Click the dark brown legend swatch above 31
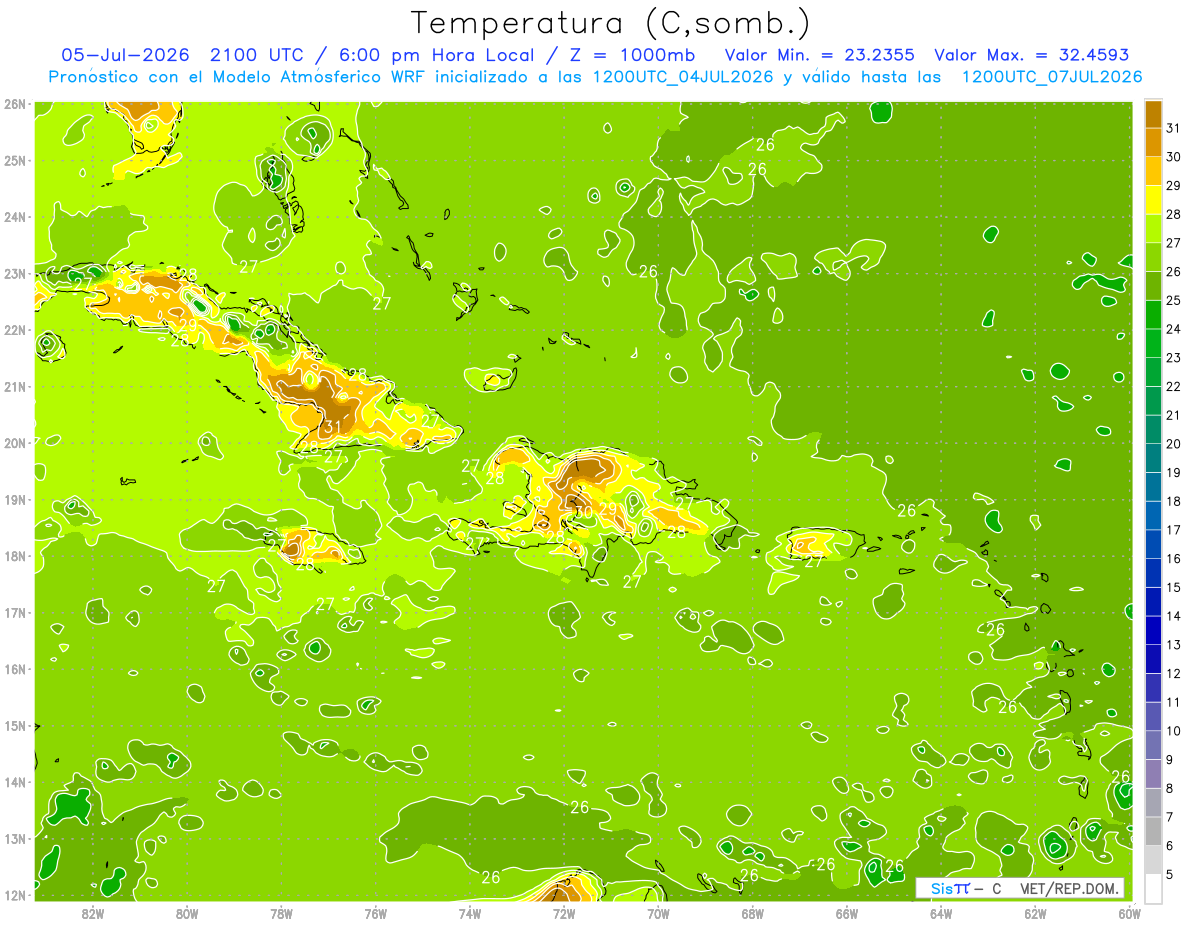 (x=1153, y=114)
